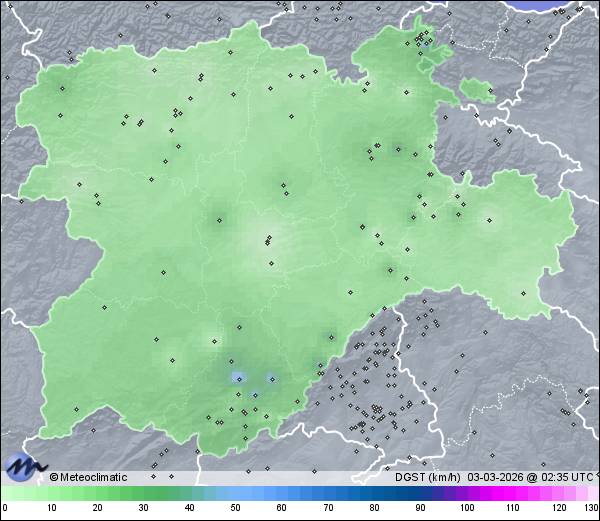This screenshot has height=521, width=600.
Task: Click station marker on the blue gust spot
Action: [x=239, y=377]
